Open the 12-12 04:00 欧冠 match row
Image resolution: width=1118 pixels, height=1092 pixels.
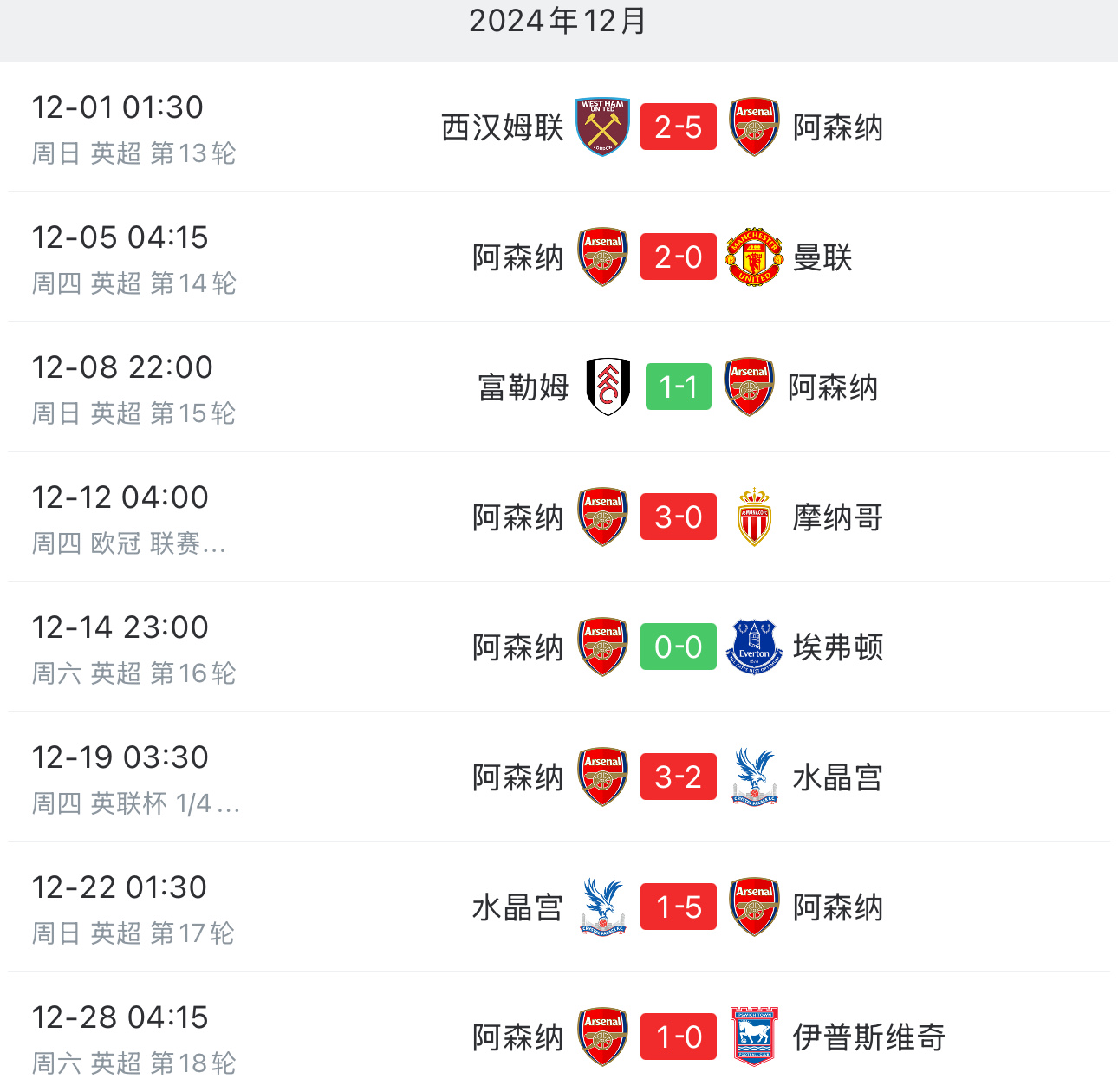[559, 517]
